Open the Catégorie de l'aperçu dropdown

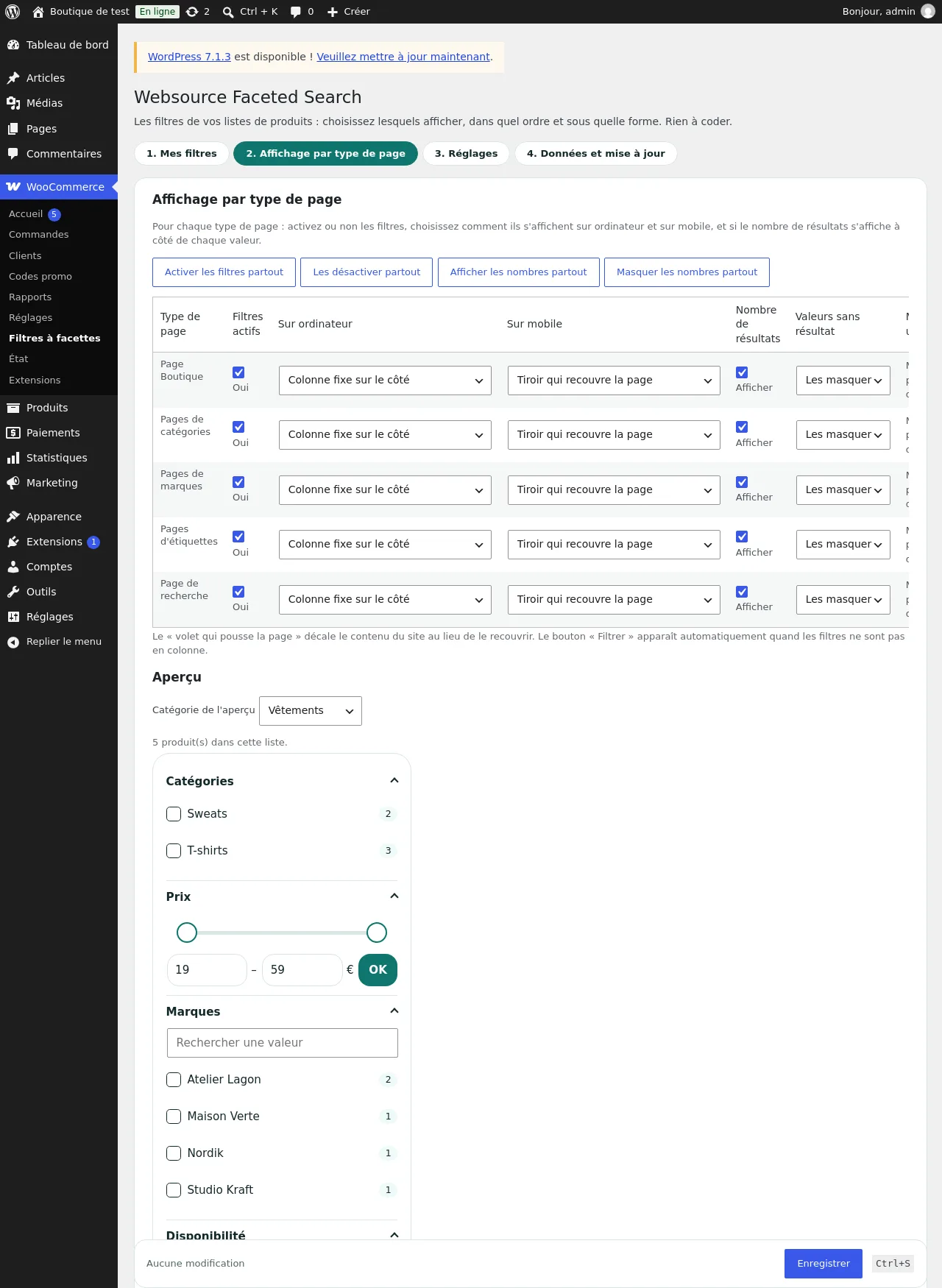click(x=311, y=711)
